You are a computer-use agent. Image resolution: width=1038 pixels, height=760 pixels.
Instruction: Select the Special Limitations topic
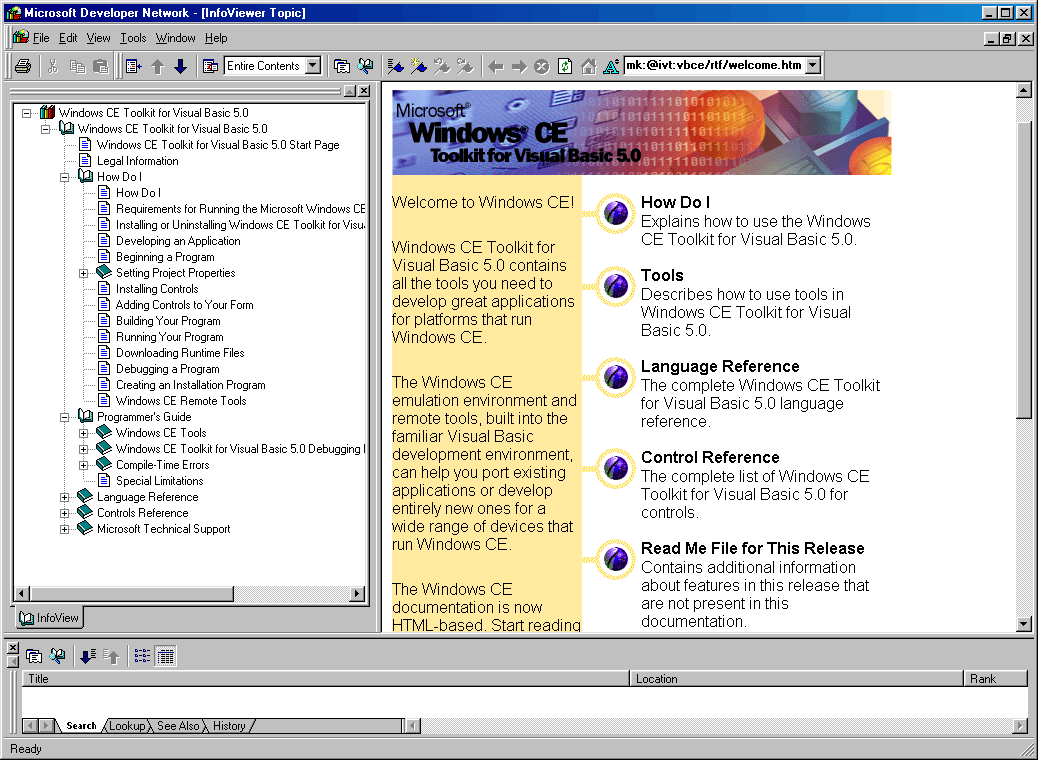pyautogui.click(x=160, y=481)
